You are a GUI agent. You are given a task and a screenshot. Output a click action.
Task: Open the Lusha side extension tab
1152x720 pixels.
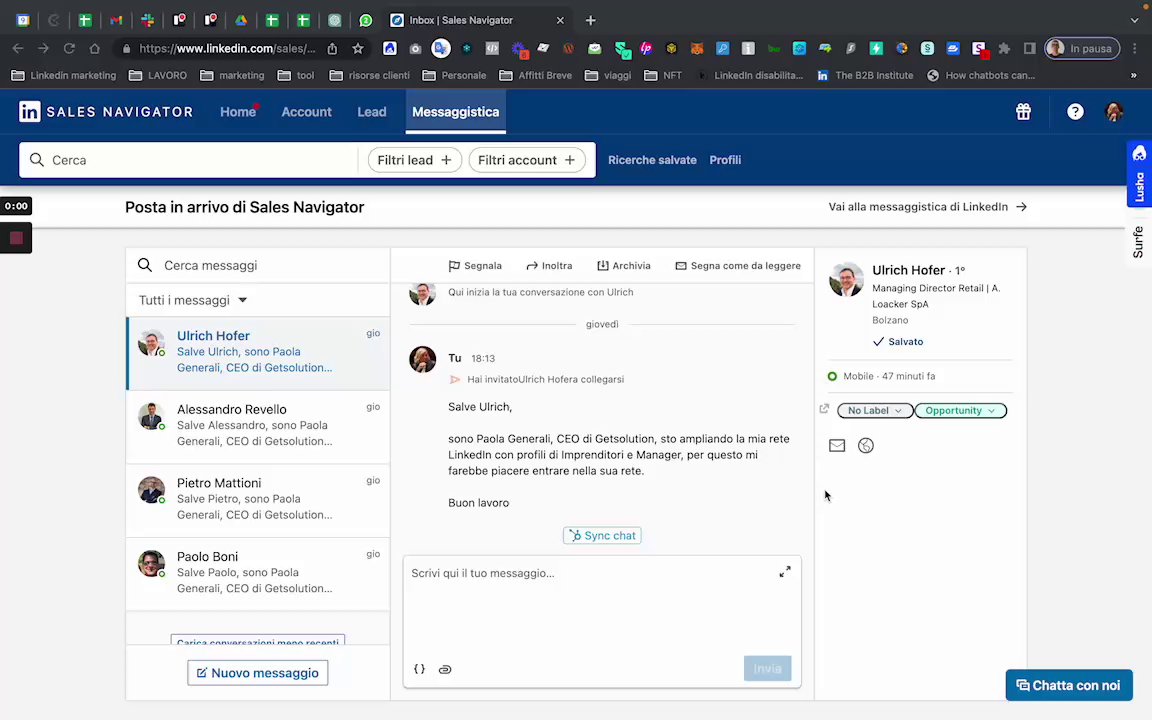click(1139, 173)
